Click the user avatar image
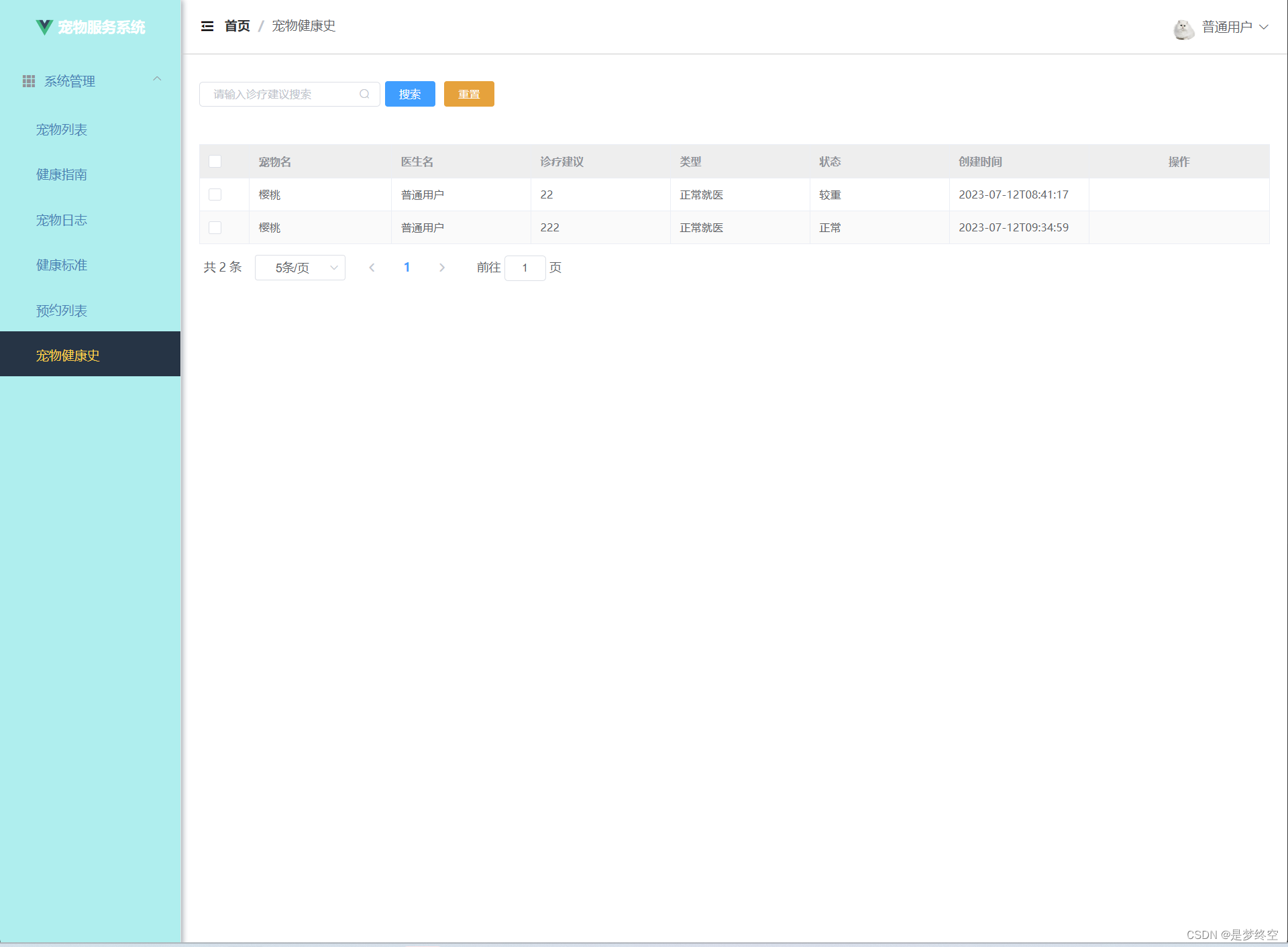This screenshot has width=1288, height=947. pos(1183,28)
